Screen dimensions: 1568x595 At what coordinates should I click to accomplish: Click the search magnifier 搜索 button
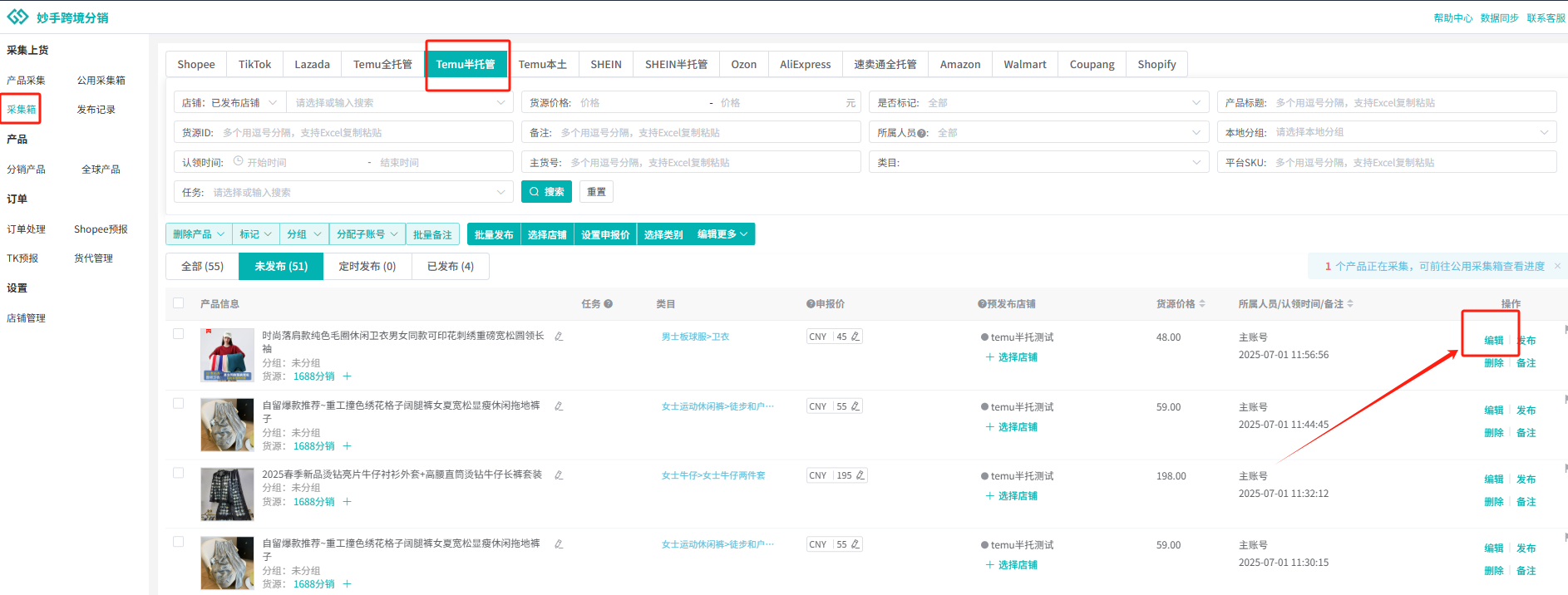(x=546, y=192)
